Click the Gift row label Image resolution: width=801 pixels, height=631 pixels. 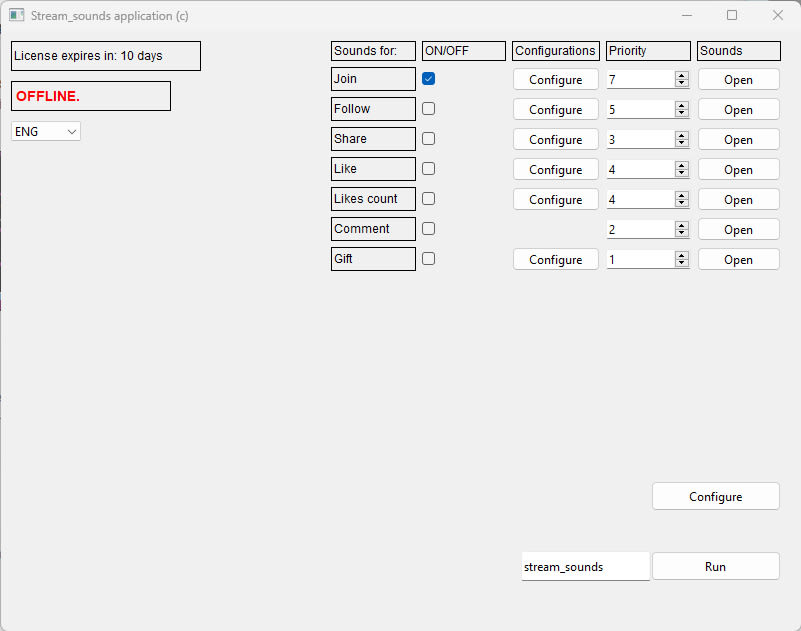[373, 259]
